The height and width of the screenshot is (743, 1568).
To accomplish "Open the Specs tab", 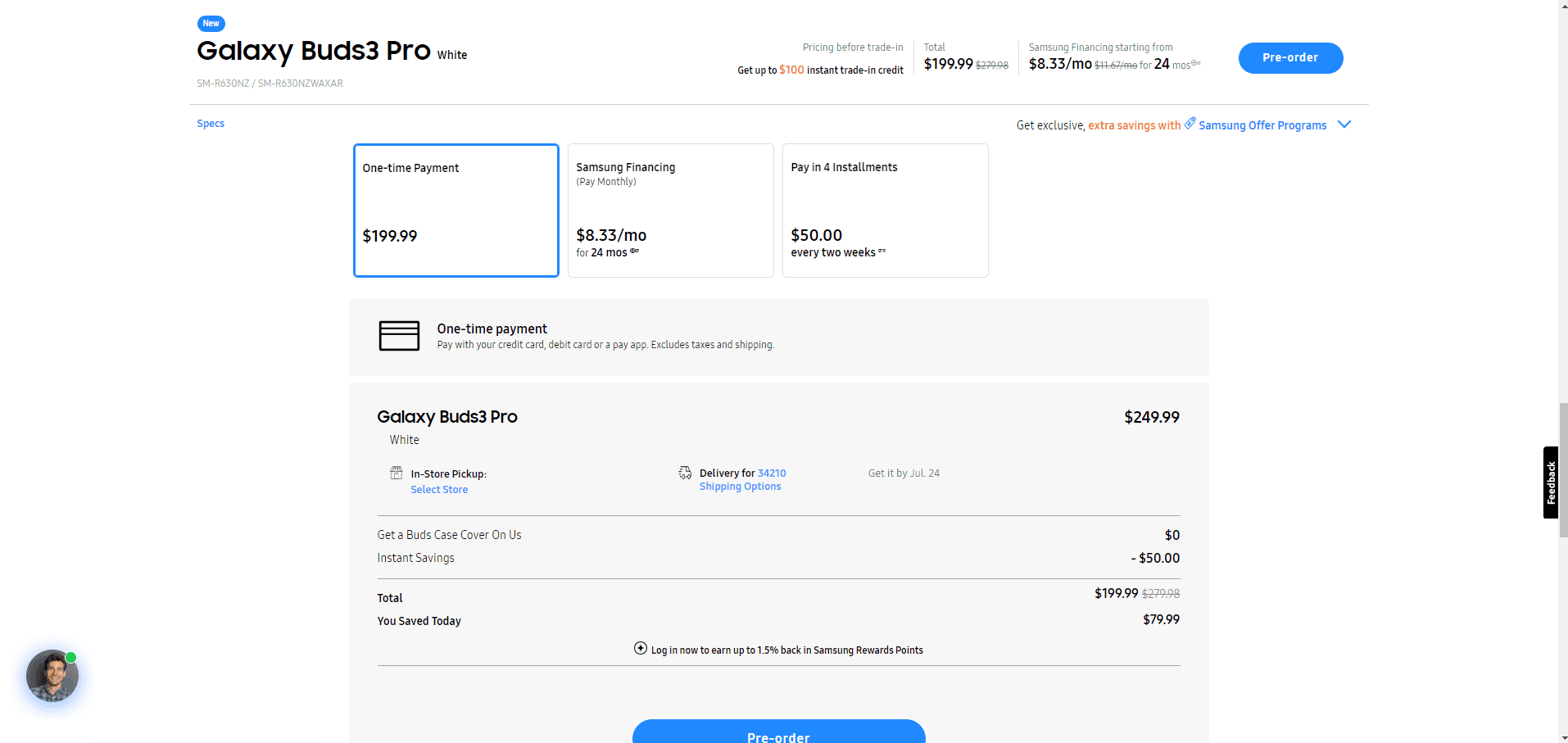I will [x=211, y=124].
